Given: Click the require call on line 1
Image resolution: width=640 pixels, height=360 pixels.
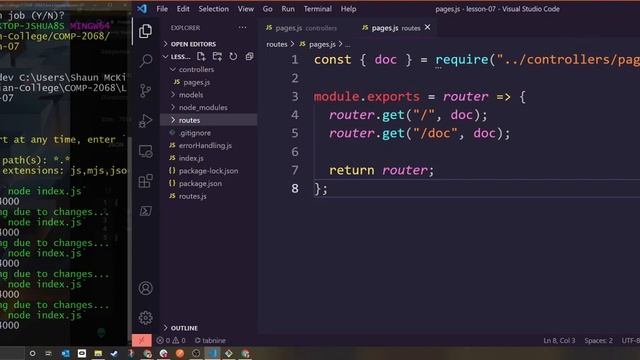Looking at the screenshot, I should (462, 60).
